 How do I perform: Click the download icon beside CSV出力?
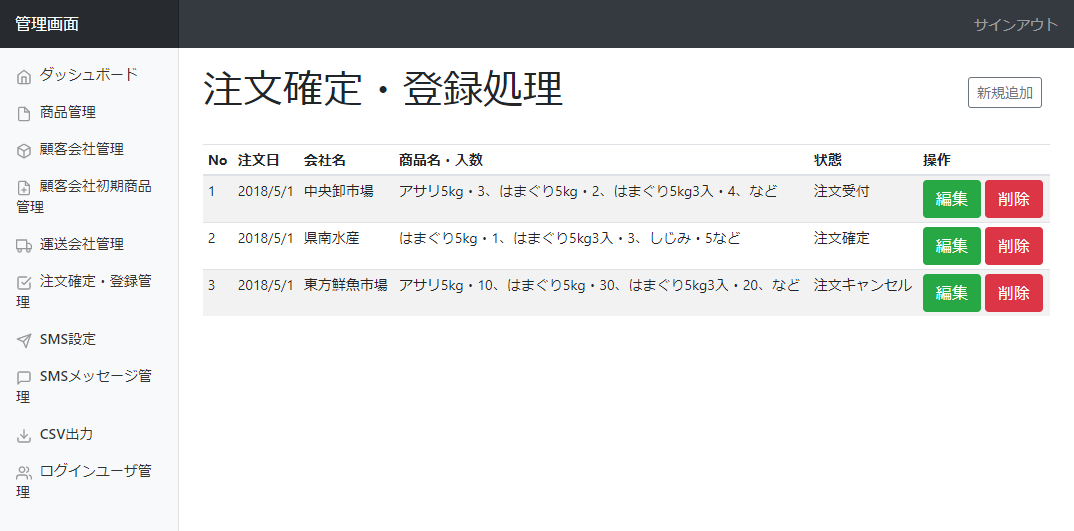click(x=24, y=435)
